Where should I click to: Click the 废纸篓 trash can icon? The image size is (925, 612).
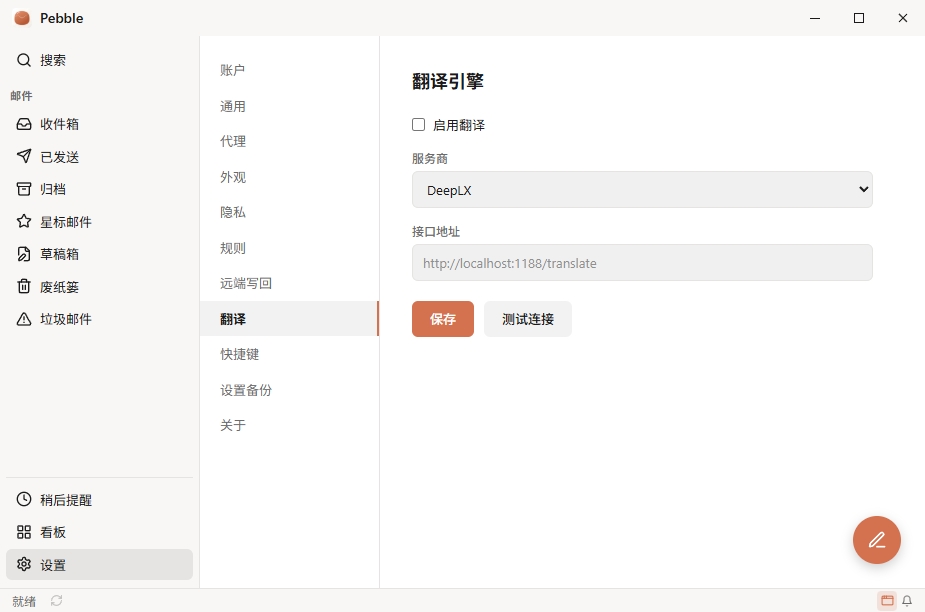click(24, 286)
